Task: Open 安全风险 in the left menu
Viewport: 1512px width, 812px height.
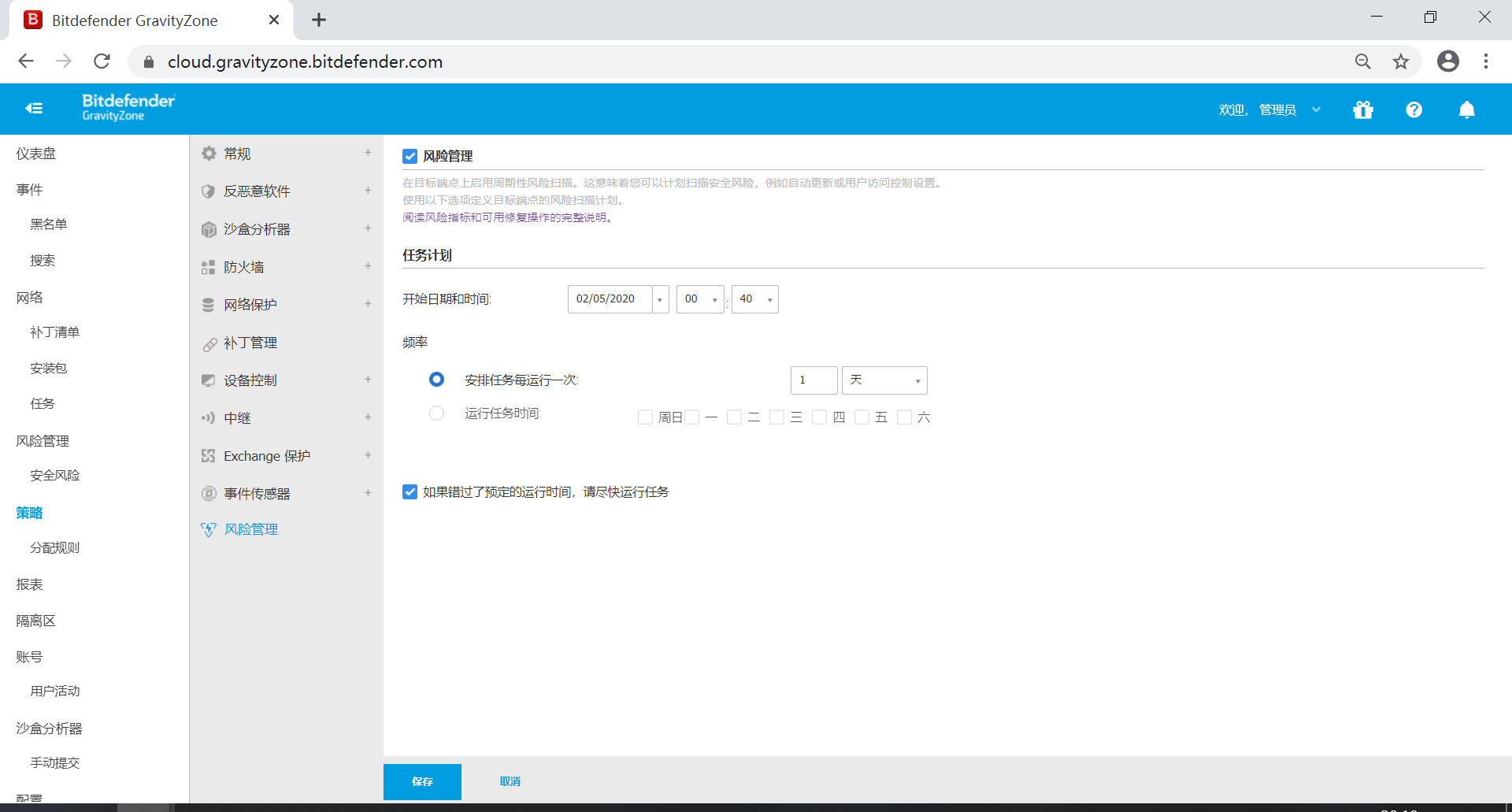Action: [55, 476]
